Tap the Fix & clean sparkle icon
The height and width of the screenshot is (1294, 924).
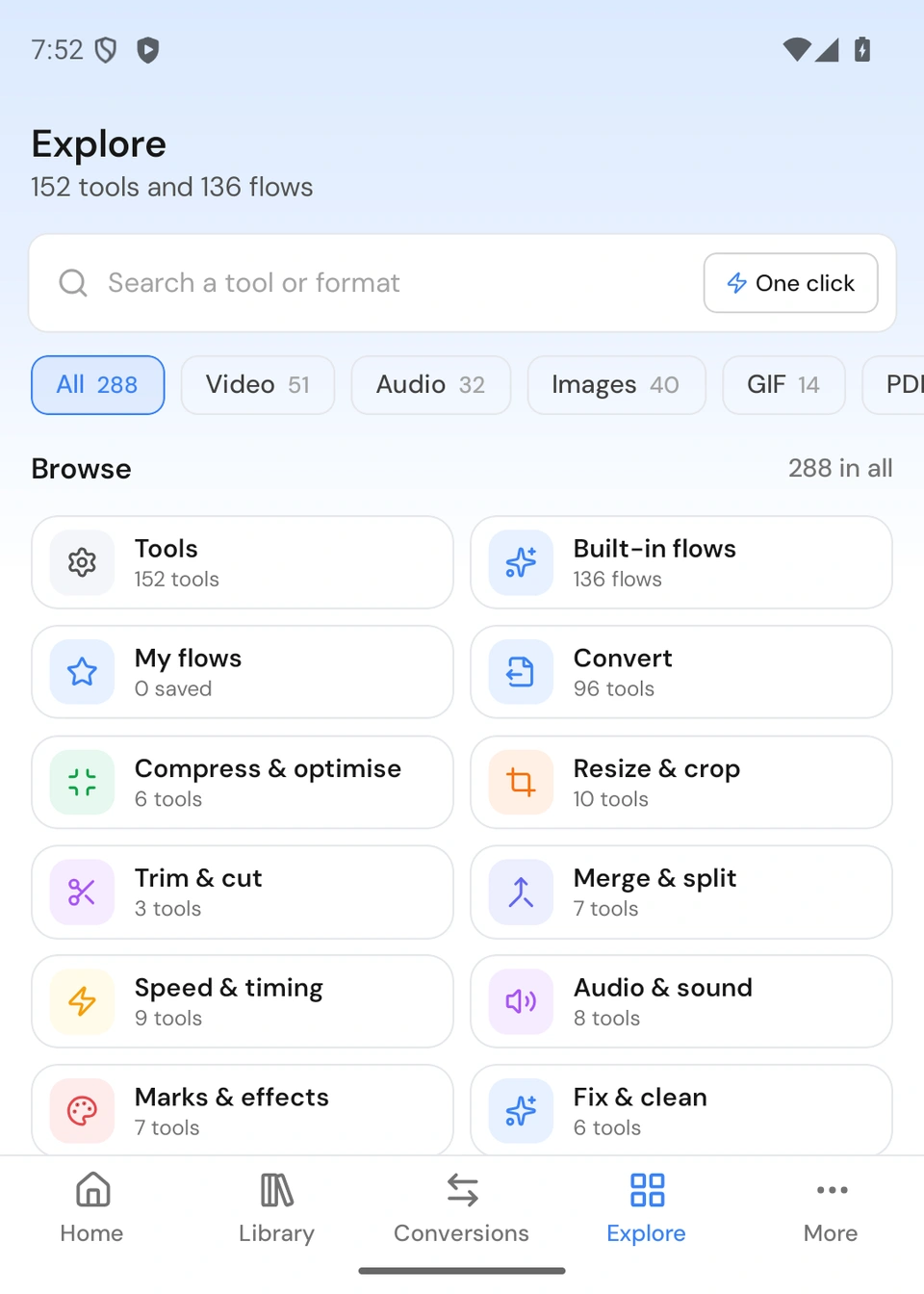tap(521, 1111)
